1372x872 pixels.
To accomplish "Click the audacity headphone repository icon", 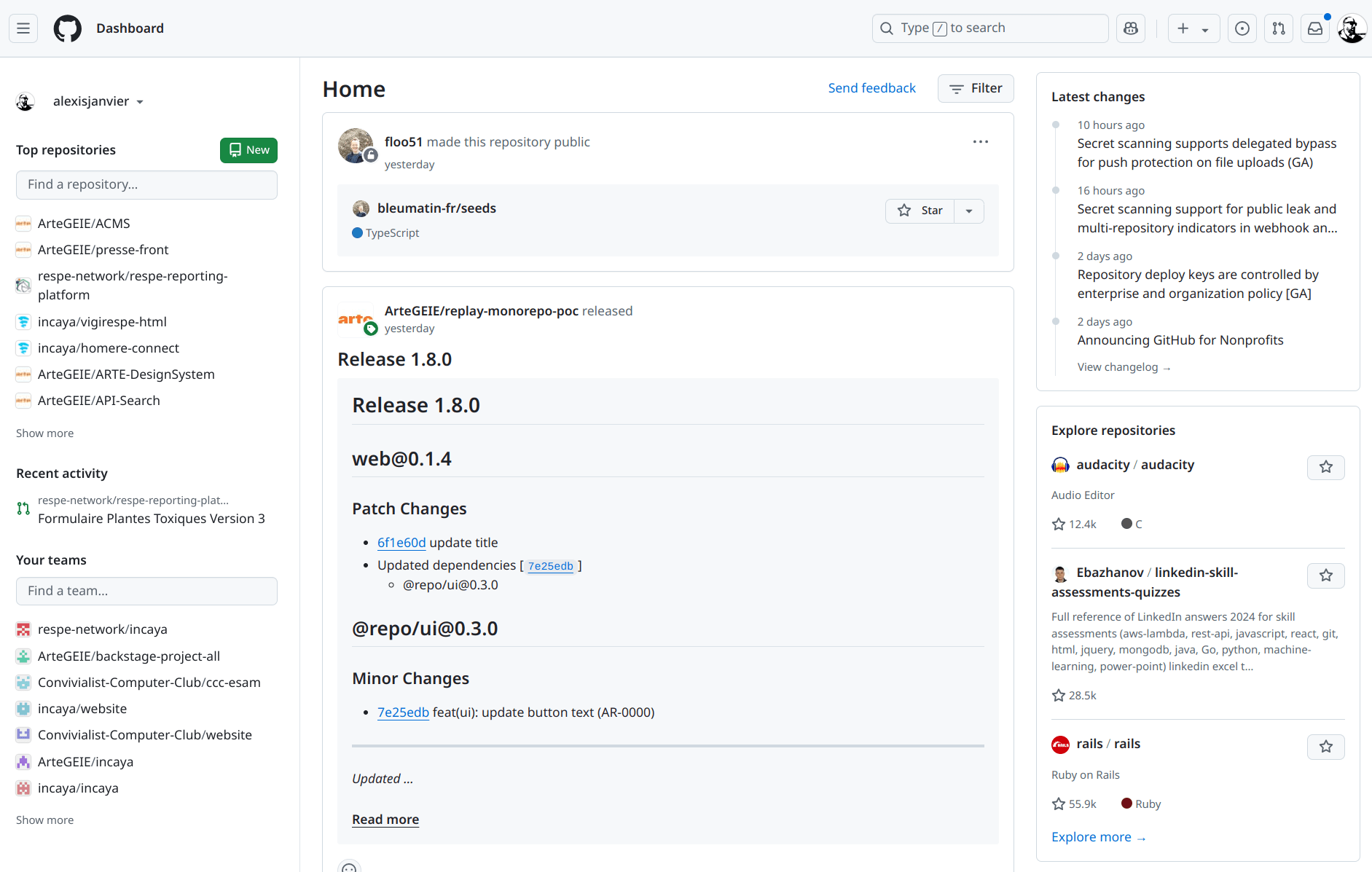I will pos(1060,465).
